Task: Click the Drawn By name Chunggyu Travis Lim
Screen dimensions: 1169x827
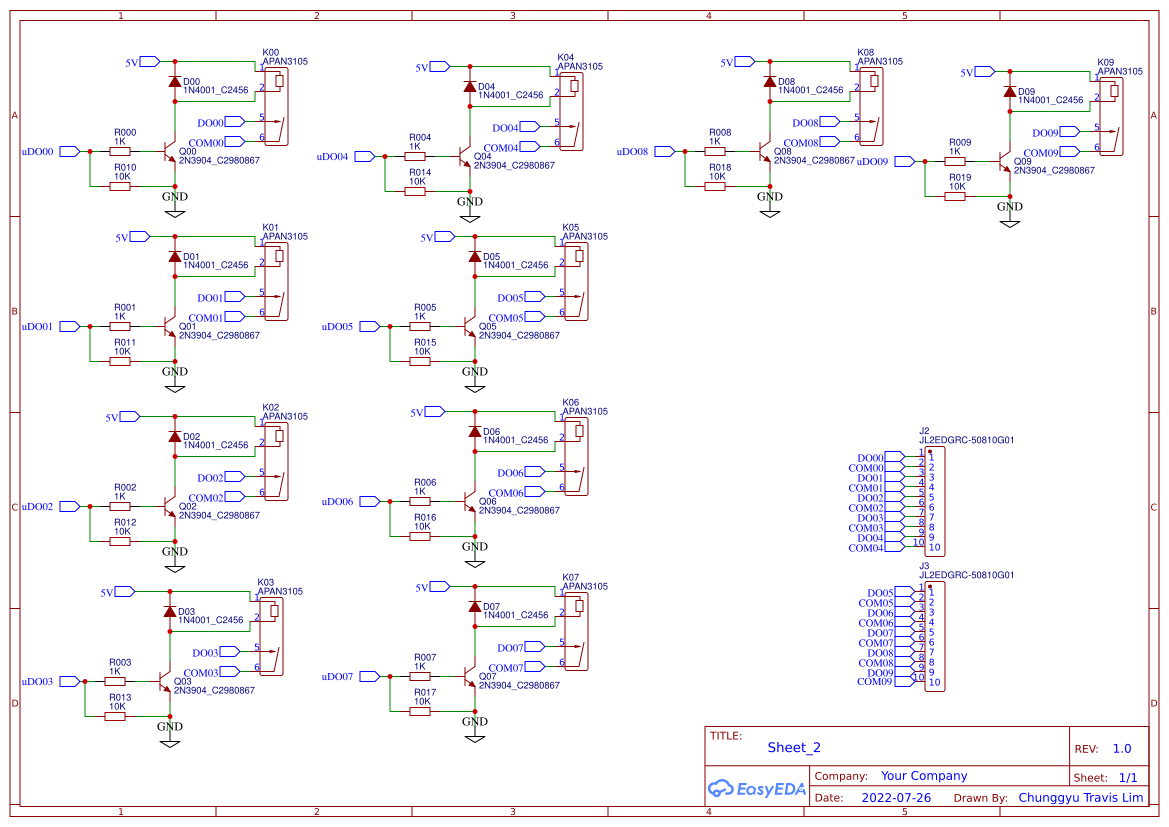Action: pos(1081,797)
